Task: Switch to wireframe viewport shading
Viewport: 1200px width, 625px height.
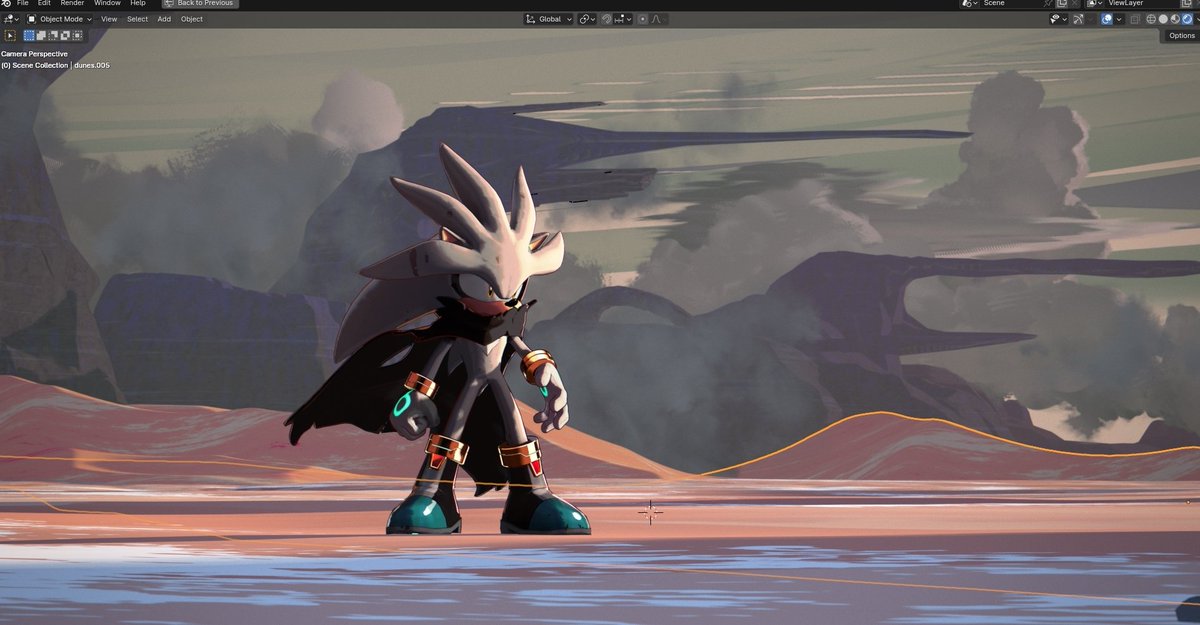Action: pos(1151,19)
